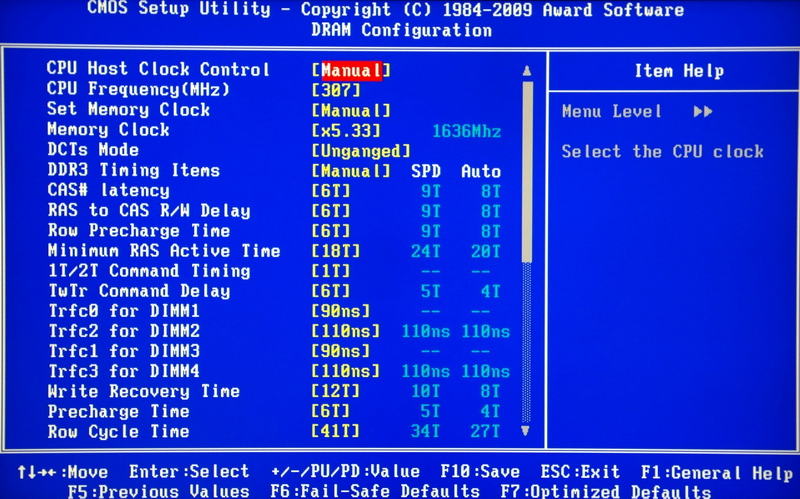Screen dimensions: 800x499
Task: Click the RAS to CAS R/W Delay label
Action: tap(149, 210)
